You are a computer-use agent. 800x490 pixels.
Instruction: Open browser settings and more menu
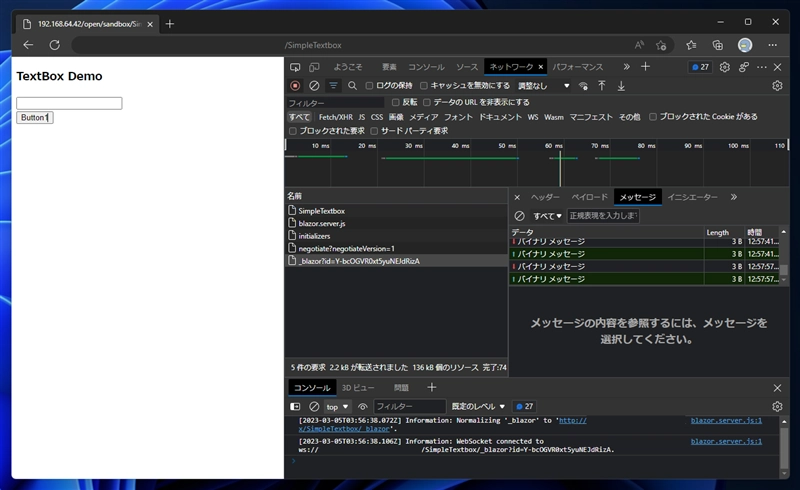coord(772,45)
